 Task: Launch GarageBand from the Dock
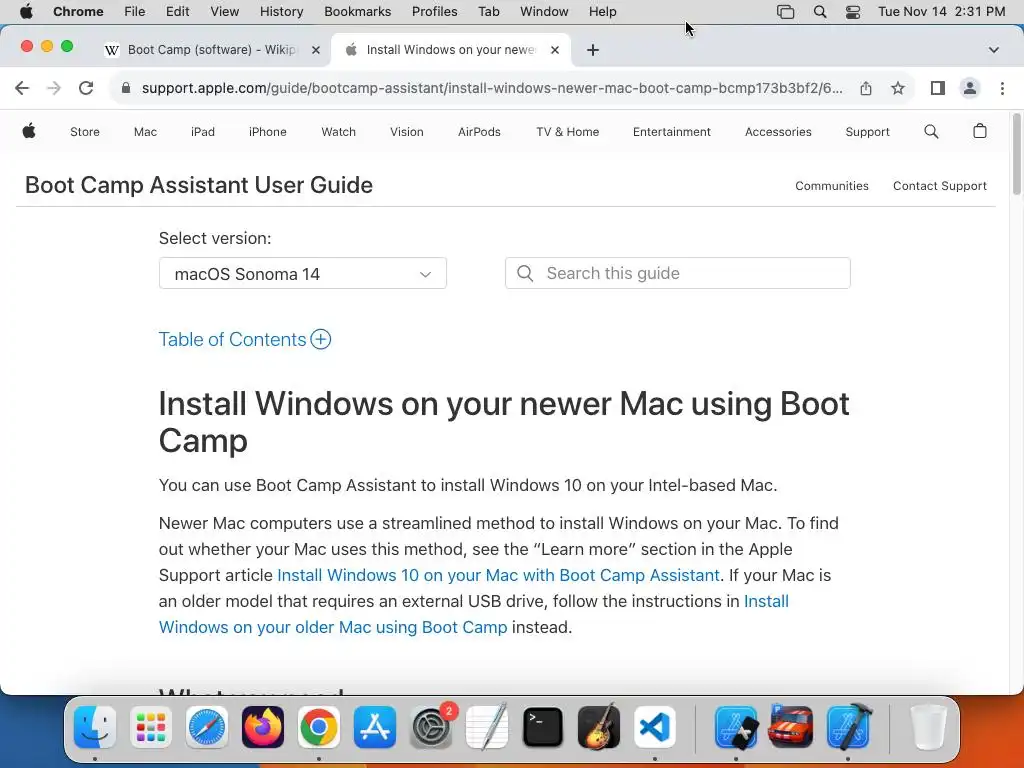[599, 727]
